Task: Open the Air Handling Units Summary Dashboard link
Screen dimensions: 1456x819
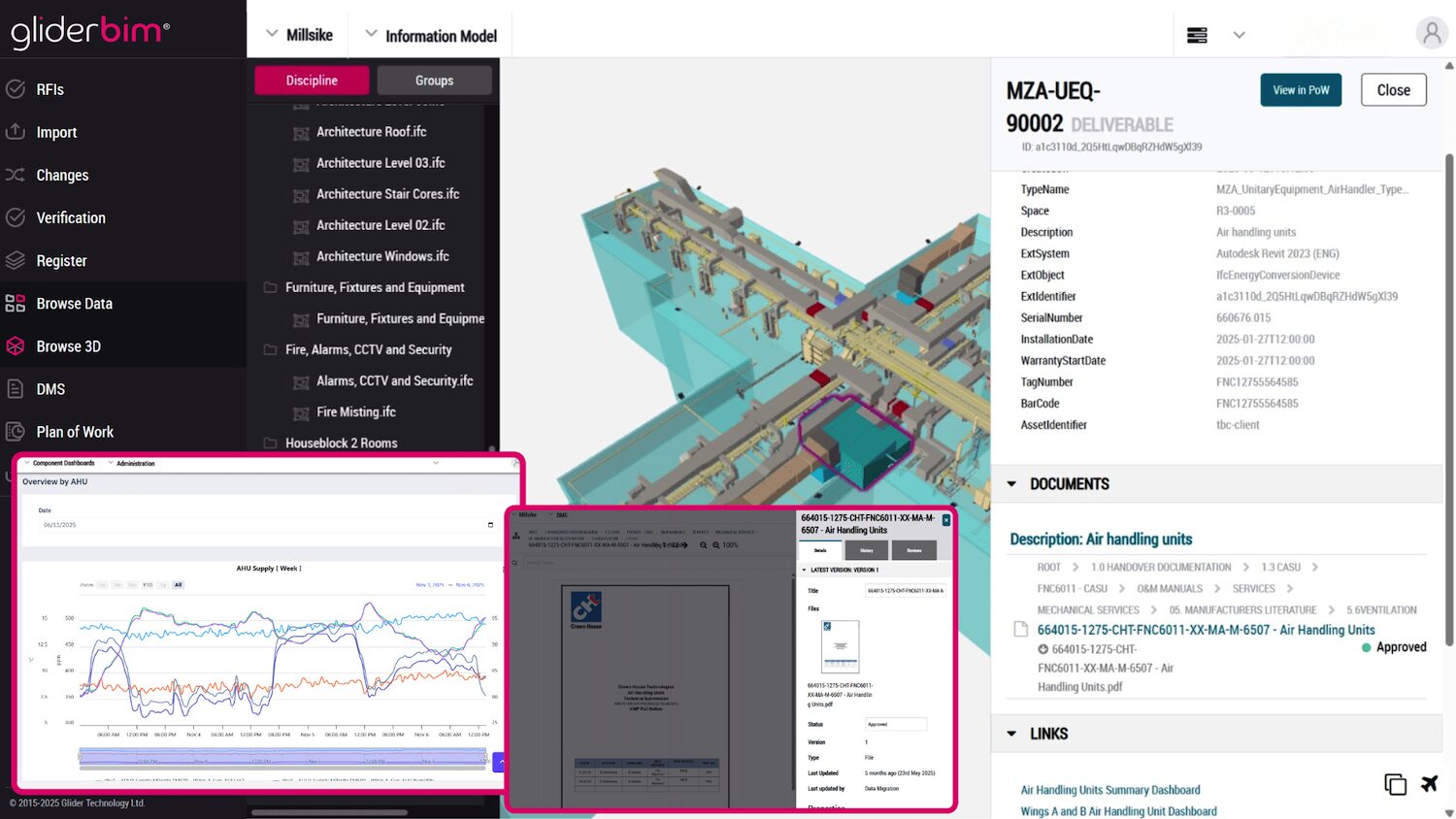Action: [1110, 790]
